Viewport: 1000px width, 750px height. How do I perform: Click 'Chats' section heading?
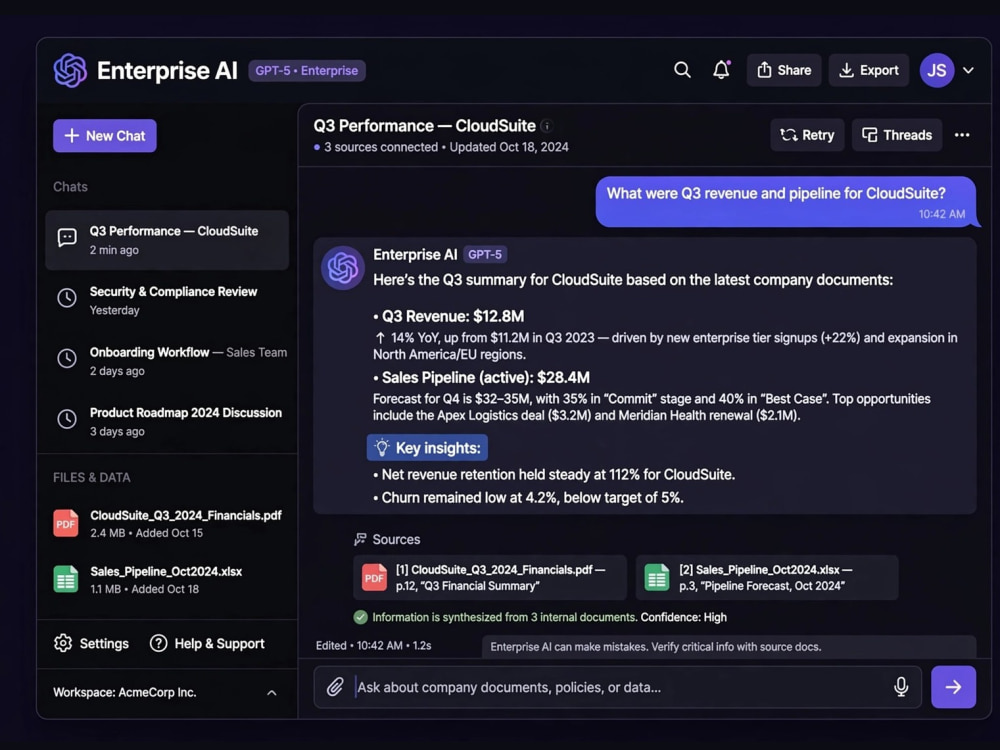pyautogui.click(x=70, y=187)
